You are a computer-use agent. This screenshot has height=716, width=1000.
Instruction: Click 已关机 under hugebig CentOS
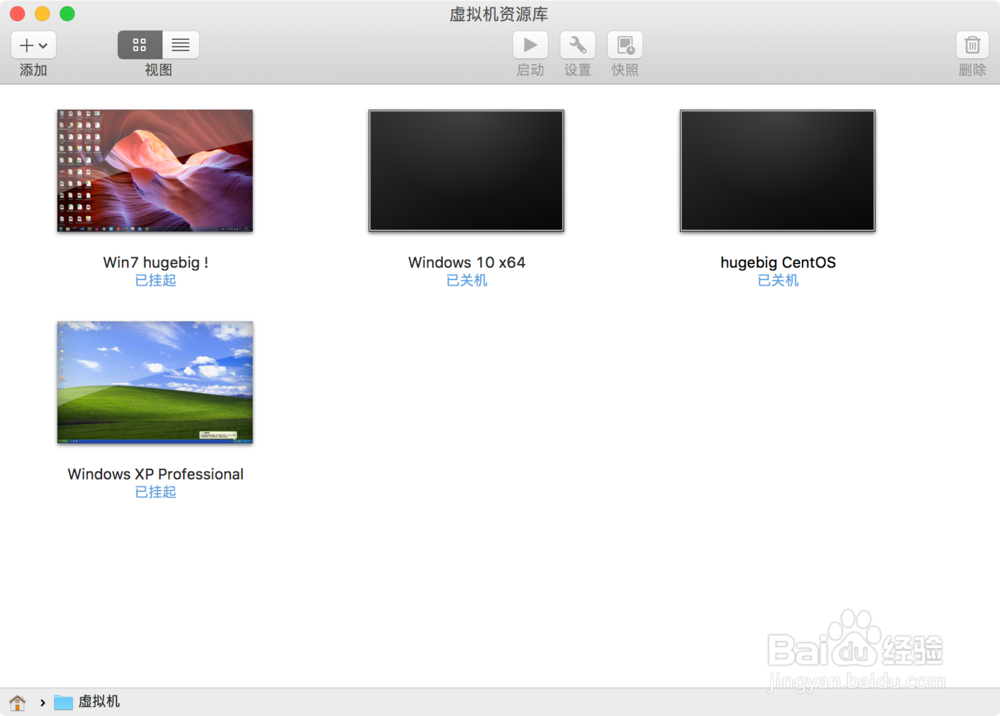(x=778, y=280)
